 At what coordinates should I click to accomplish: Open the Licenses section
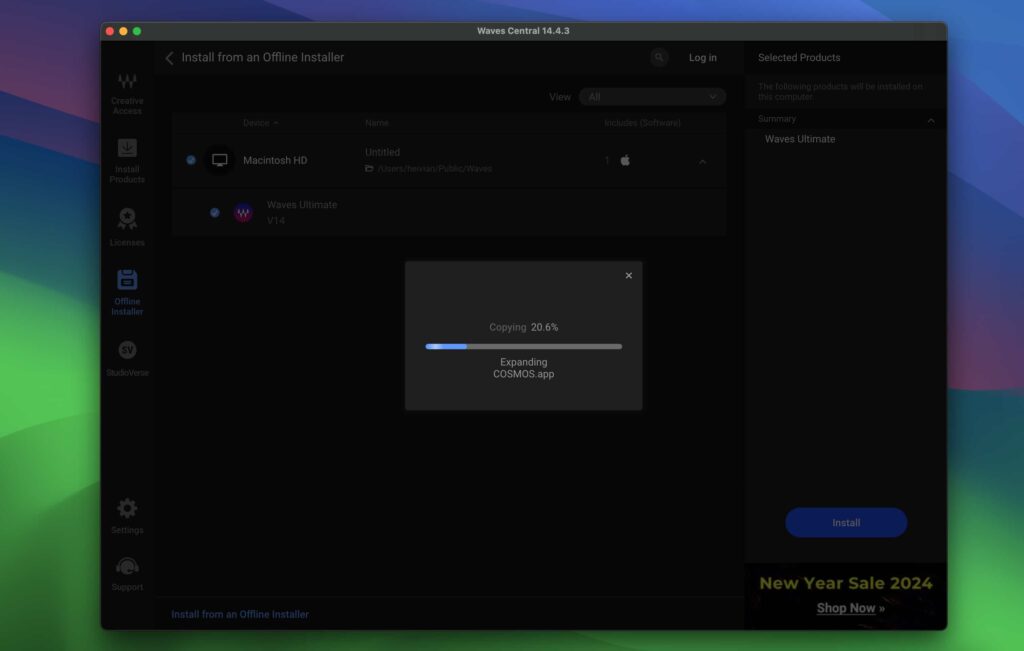click(x=127, y=225)
